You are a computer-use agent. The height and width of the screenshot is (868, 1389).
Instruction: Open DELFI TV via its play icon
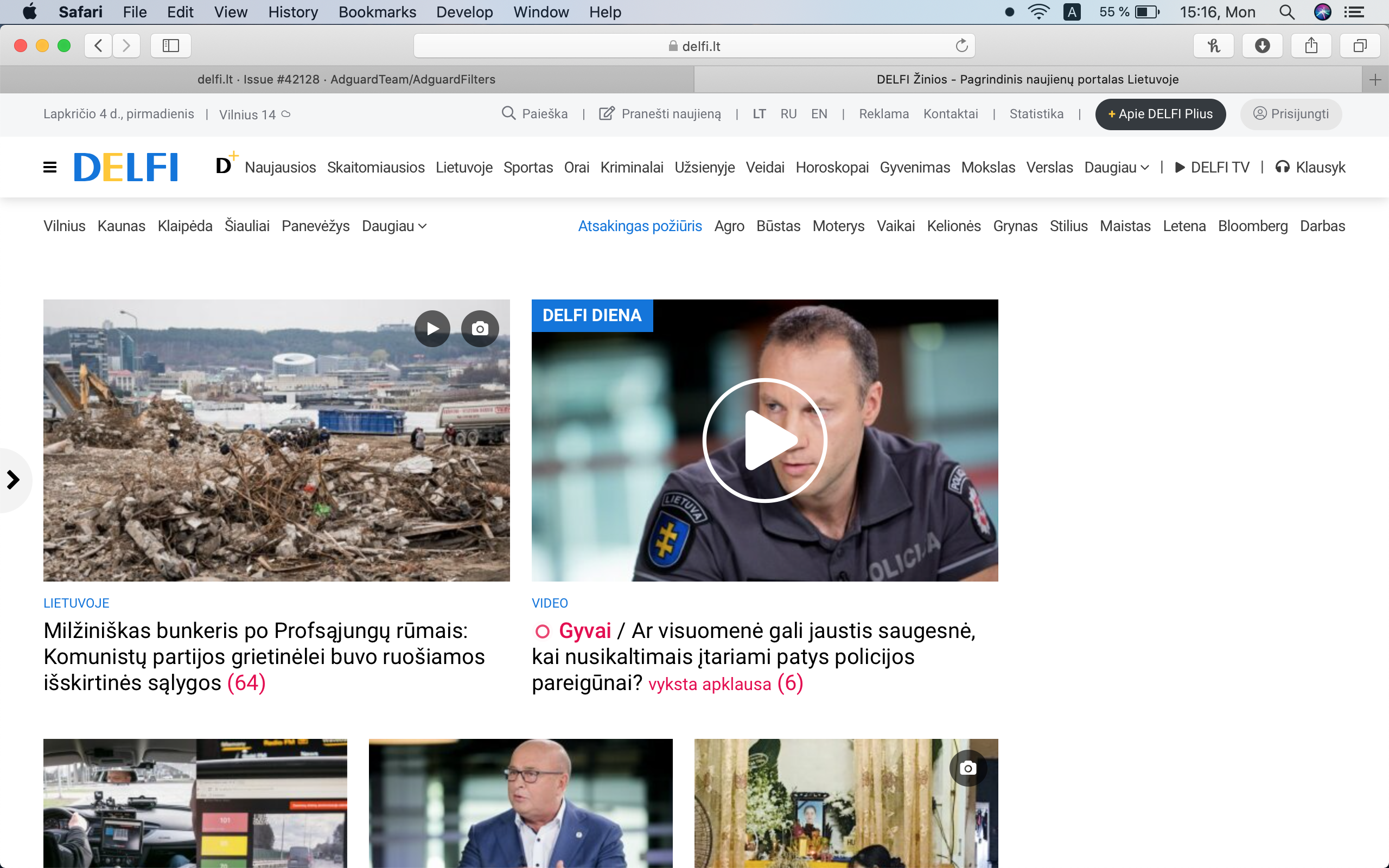(x=1179, y=167)
